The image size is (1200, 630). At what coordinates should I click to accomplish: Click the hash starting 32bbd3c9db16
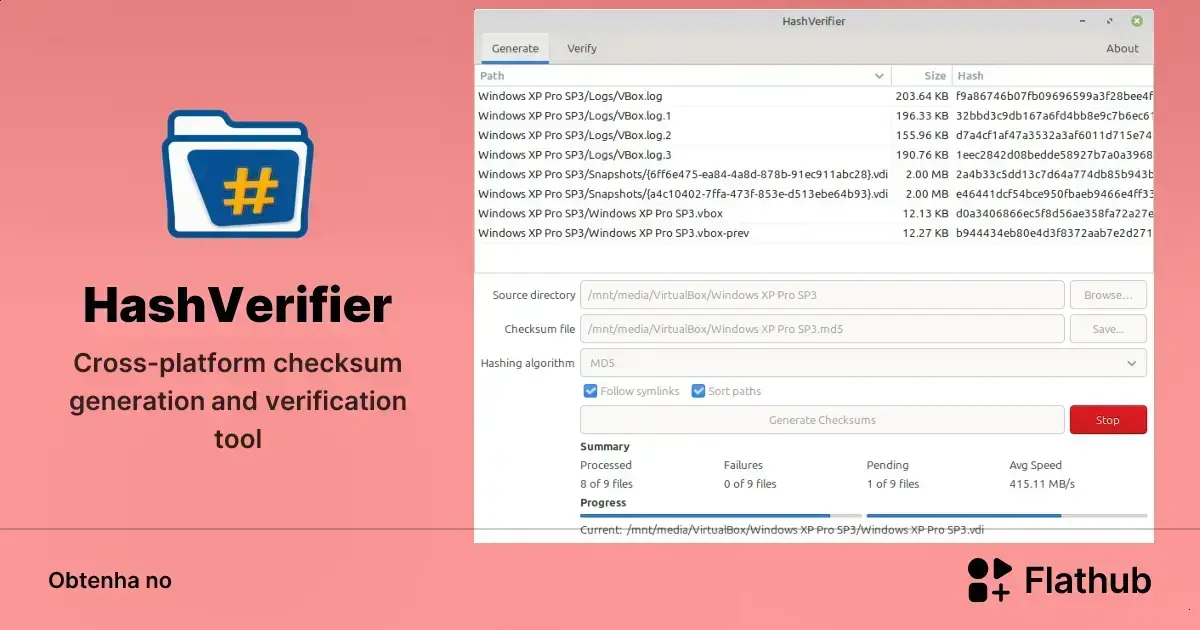[x=1054, y=116]
